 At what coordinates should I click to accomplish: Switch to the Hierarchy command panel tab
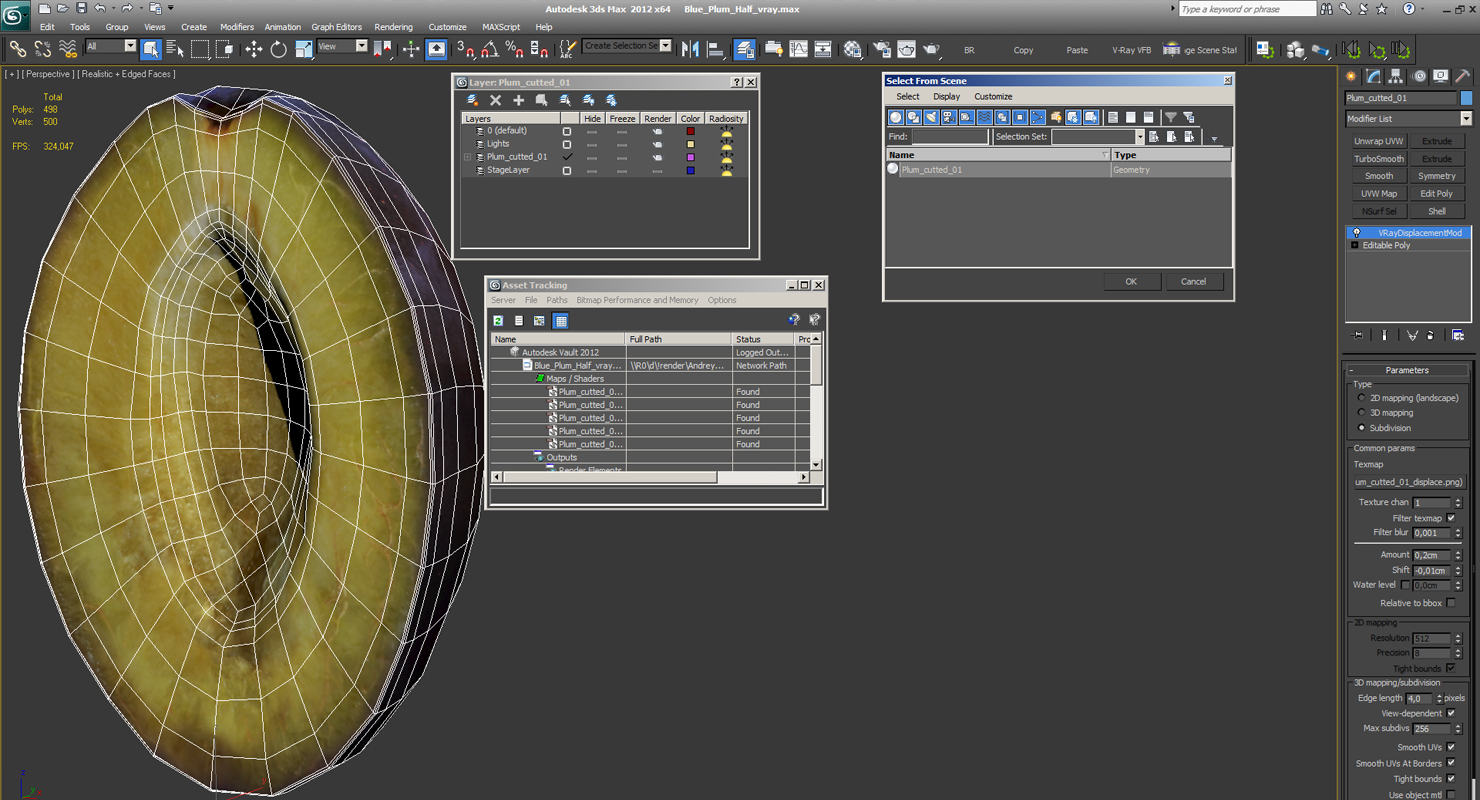(1397, 76)
